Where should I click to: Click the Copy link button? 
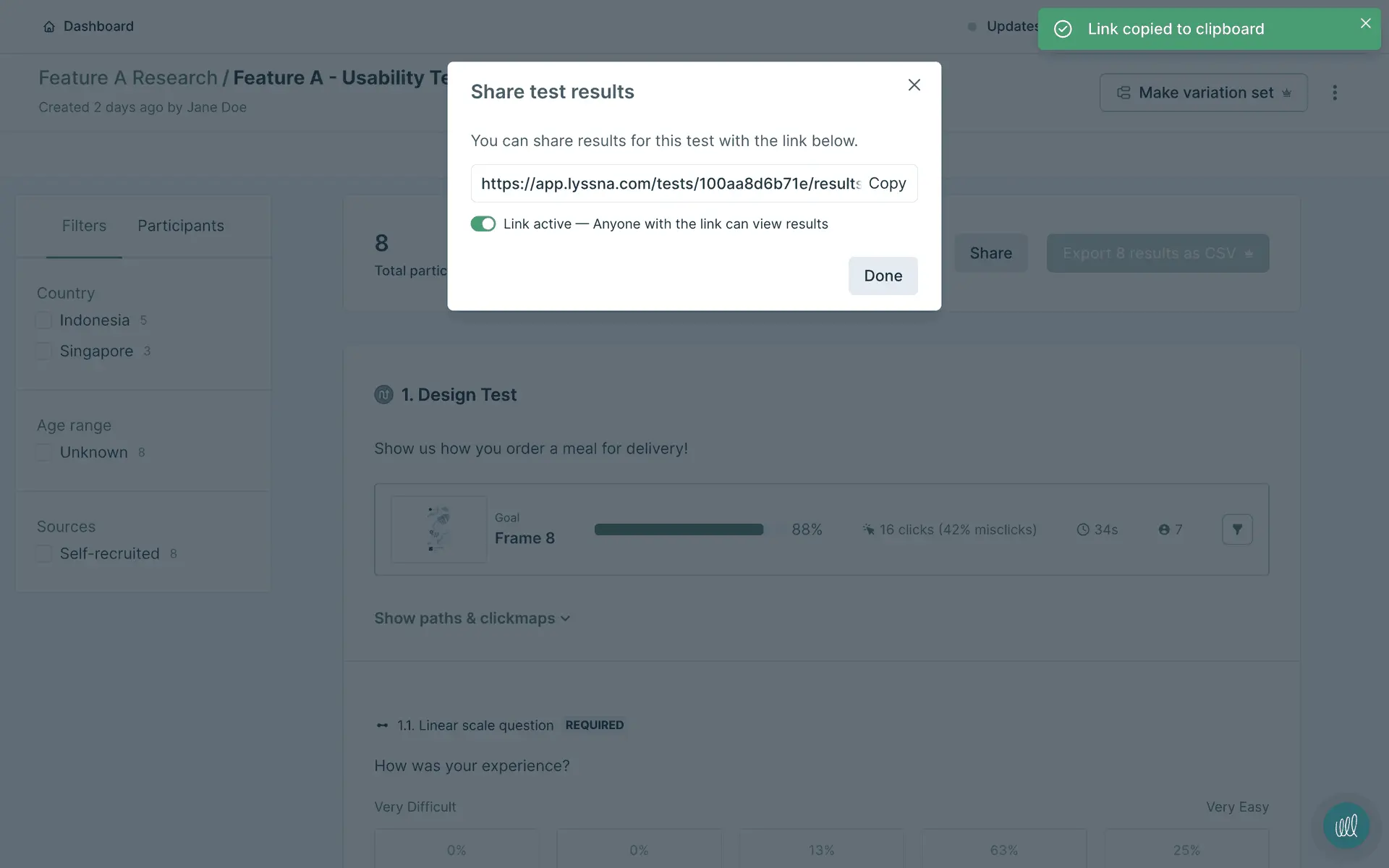point(887,184)
